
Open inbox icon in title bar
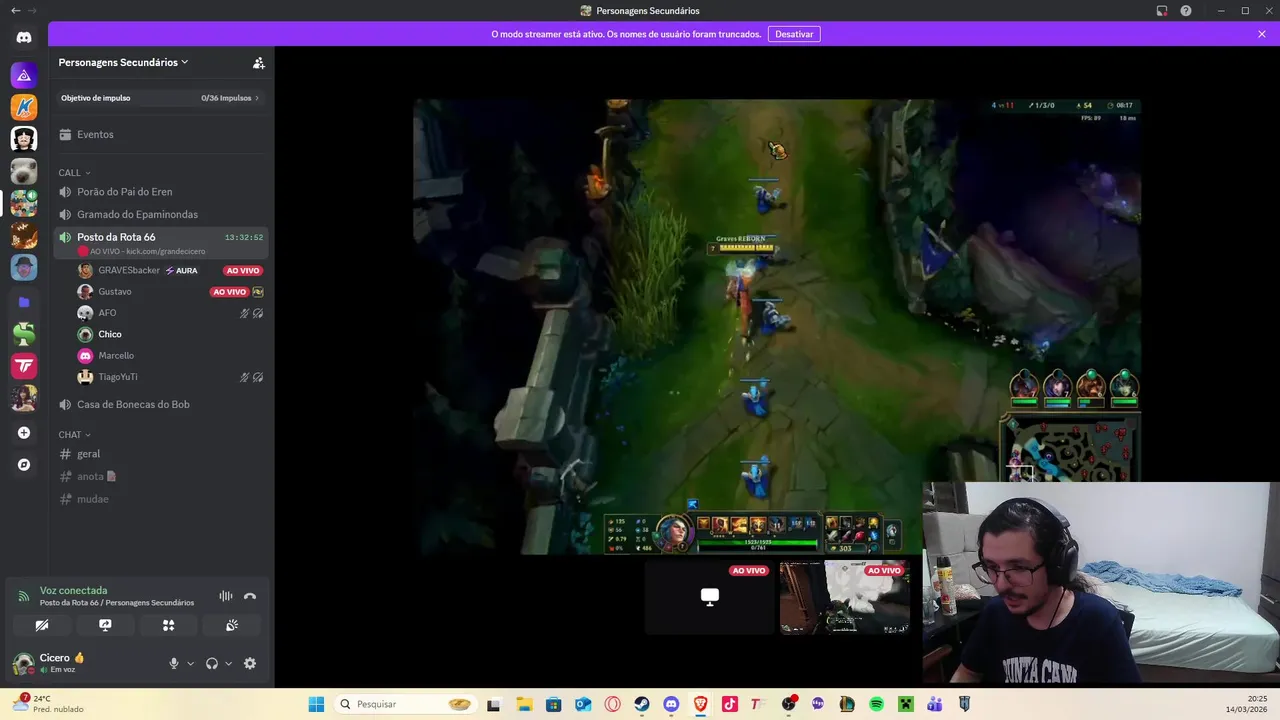pyautogui.click(x=1162, y=11)
